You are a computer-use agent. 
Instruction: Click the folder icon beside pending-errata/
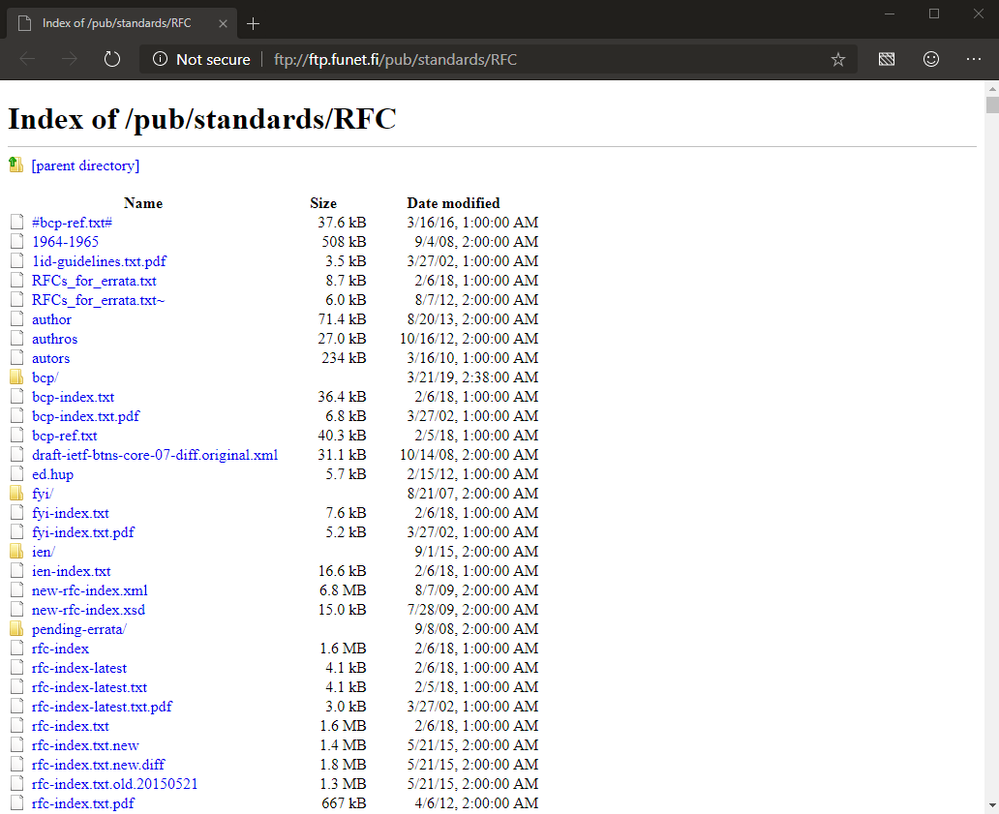pyautogui.click(x=16, y=629)
